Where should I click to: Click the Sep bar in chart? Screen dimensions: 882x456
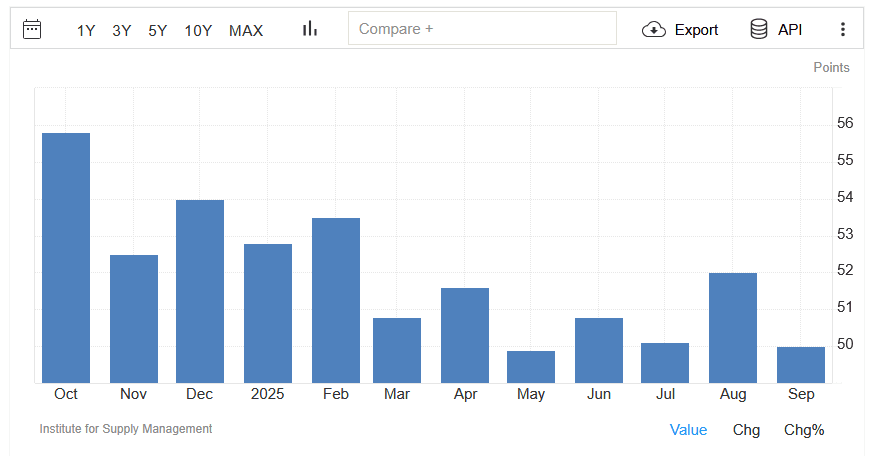(x=801, y=365)
